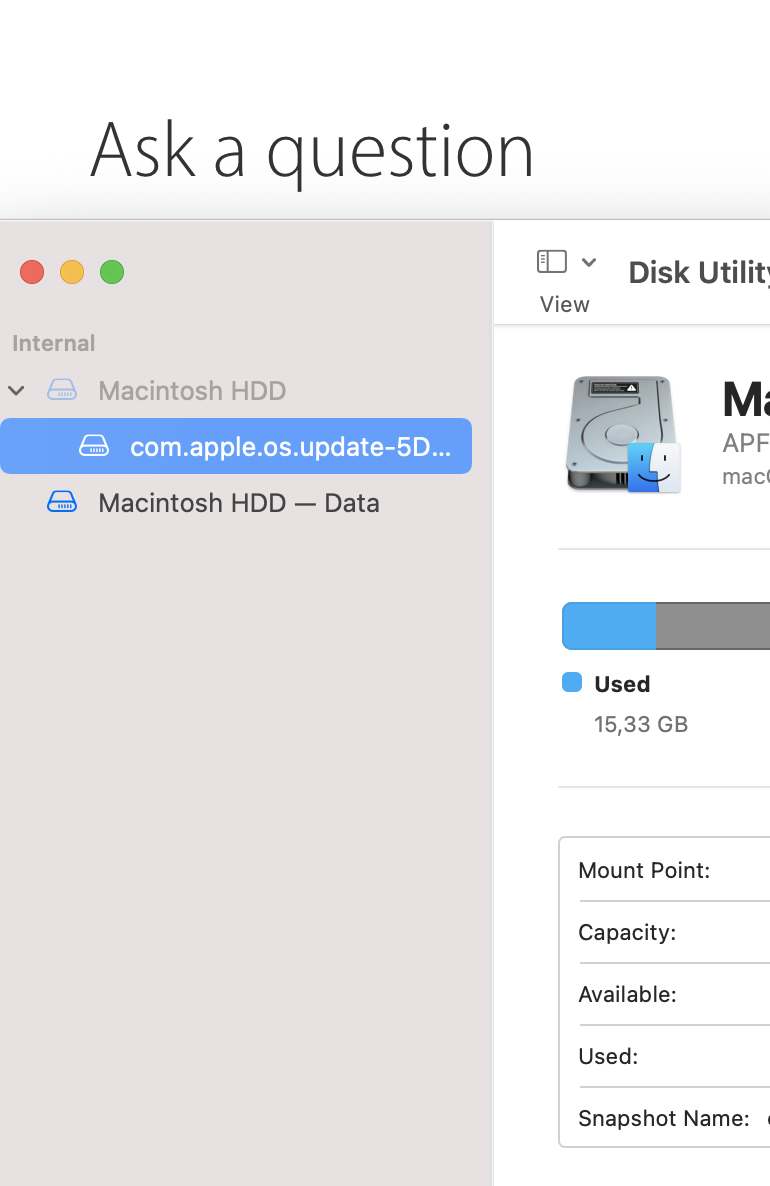Click the Ask a question heading
The image size is (770, 1186).
tap(312, 151)
